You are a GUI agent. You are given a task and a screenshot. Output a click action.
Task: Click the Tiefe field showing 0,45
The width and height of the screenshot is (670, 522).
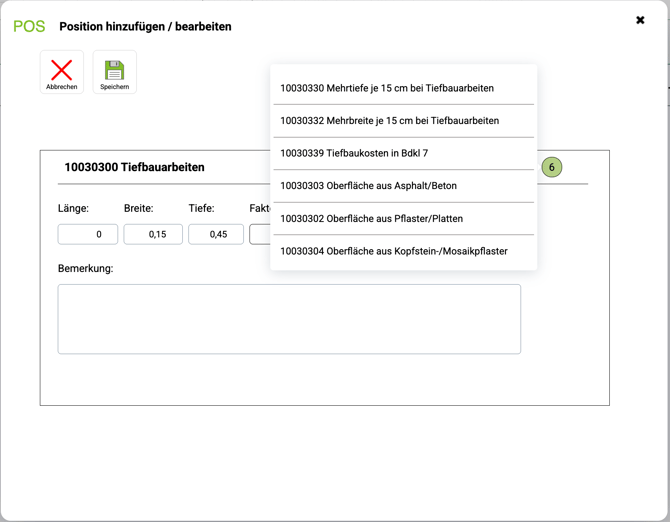tap(216, 234)
